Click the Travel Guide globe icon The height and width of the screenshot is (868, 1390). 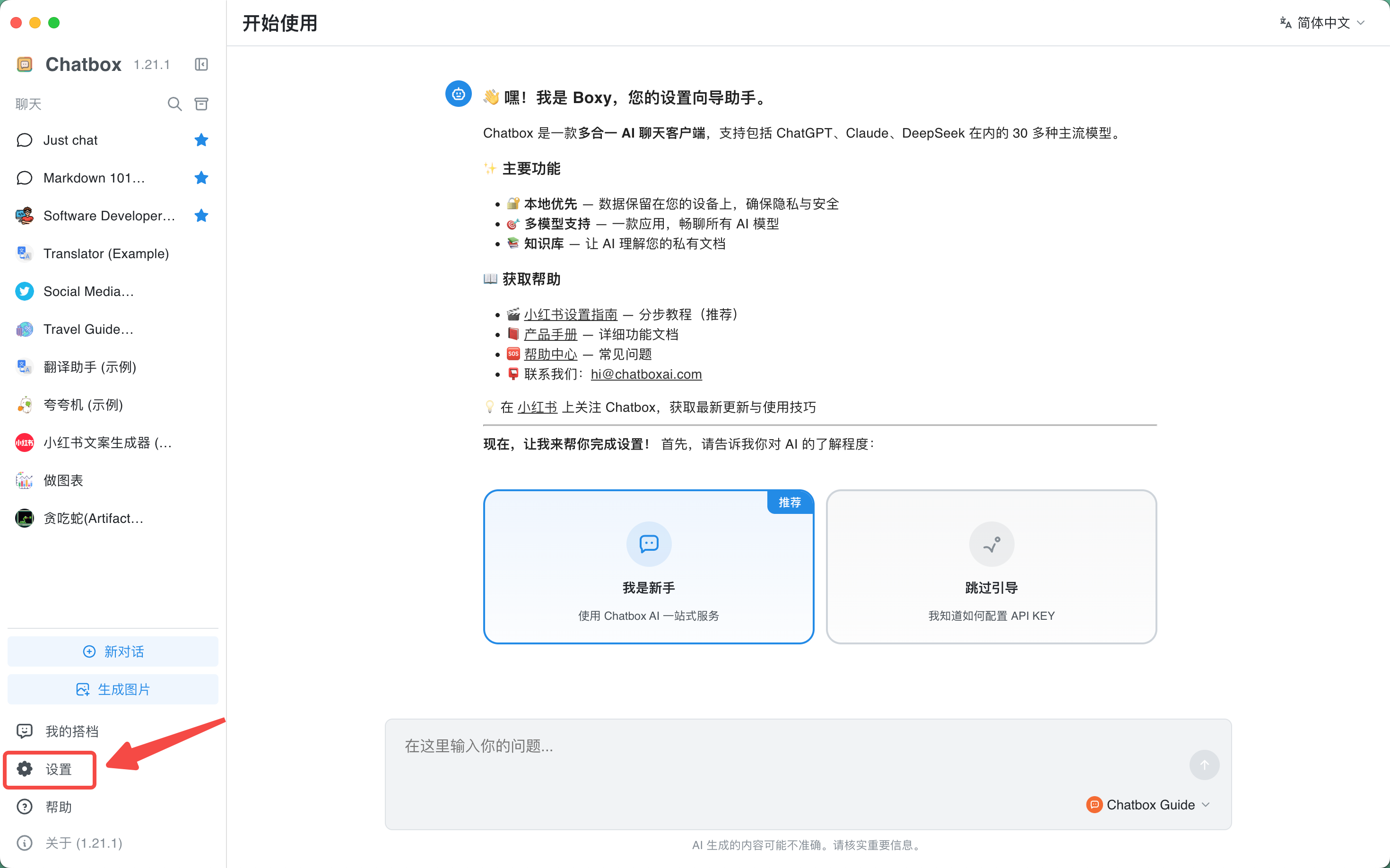pyautogui.click(x=24, y=330)
